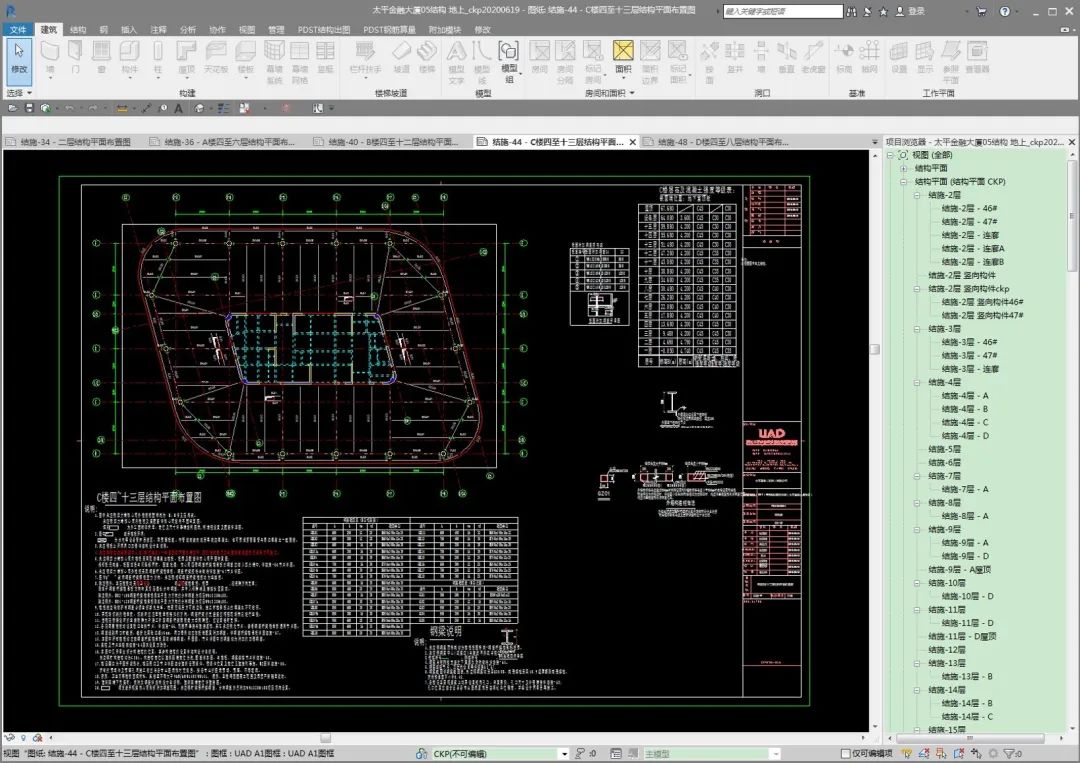This screenshot has height=763, width=1080.
Task: Expand the 房间和面积 panel dropdown
Action: pos(632,93)
